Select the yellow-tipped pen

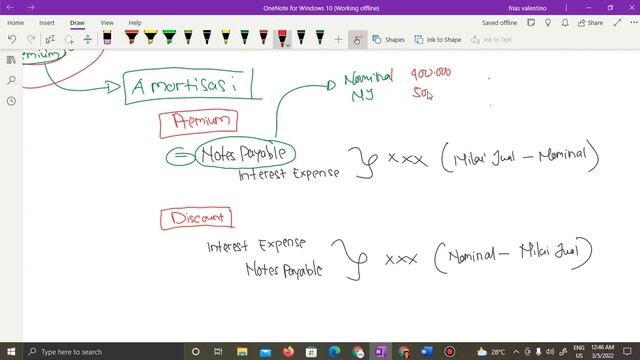click(226, 38)
